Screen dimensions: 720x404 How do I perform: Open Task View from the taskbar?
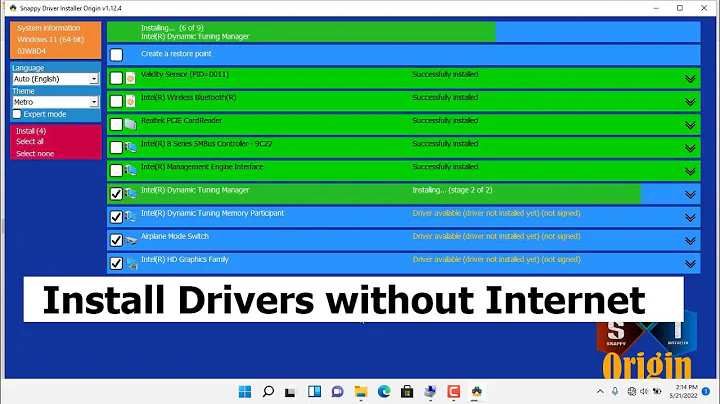tap(290, 392)
